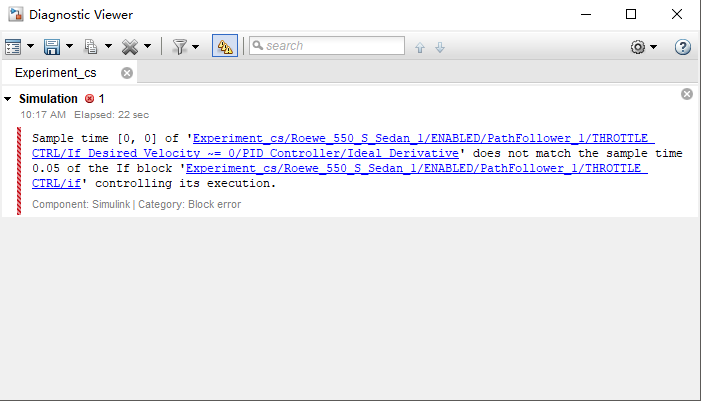Click the Simulation section heading

pyautogui.click(x=48, y=98)
